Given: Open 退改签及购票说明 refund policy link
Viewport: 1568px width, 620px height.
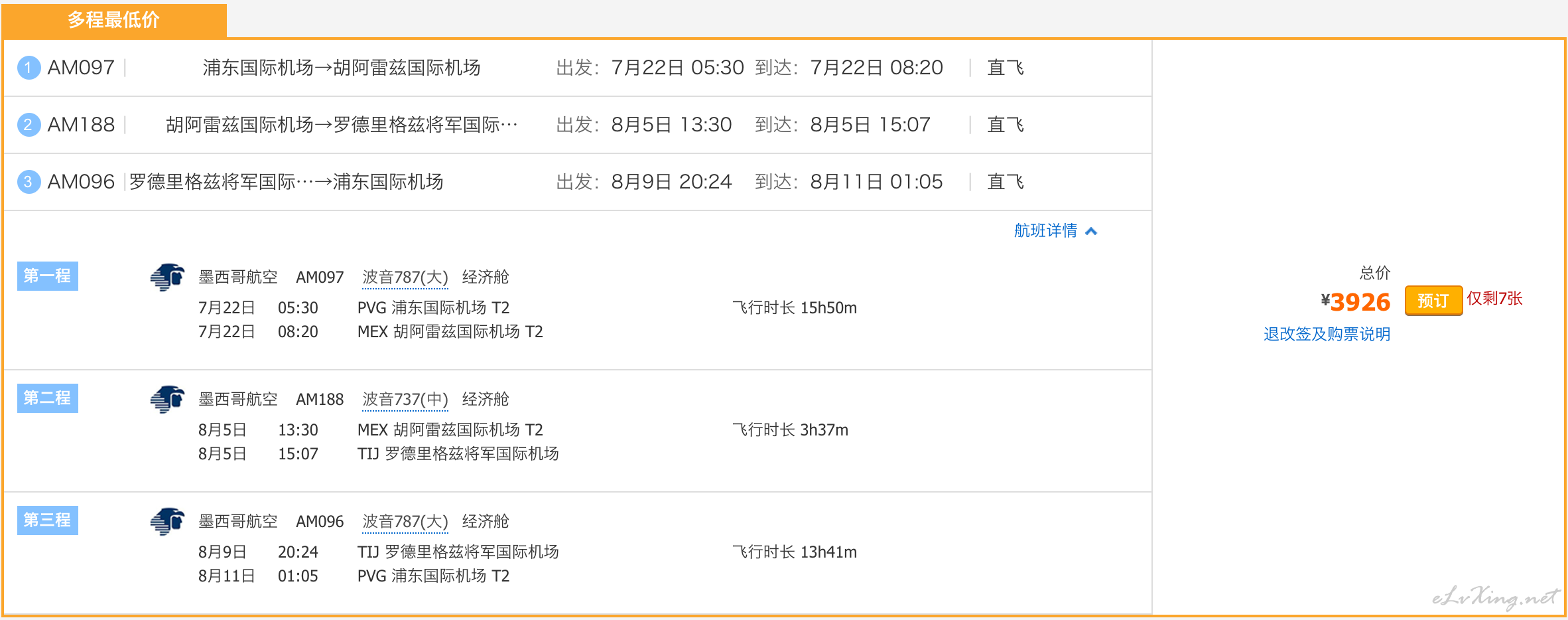Looking at the screenshot, I should tap(1327, 334).
